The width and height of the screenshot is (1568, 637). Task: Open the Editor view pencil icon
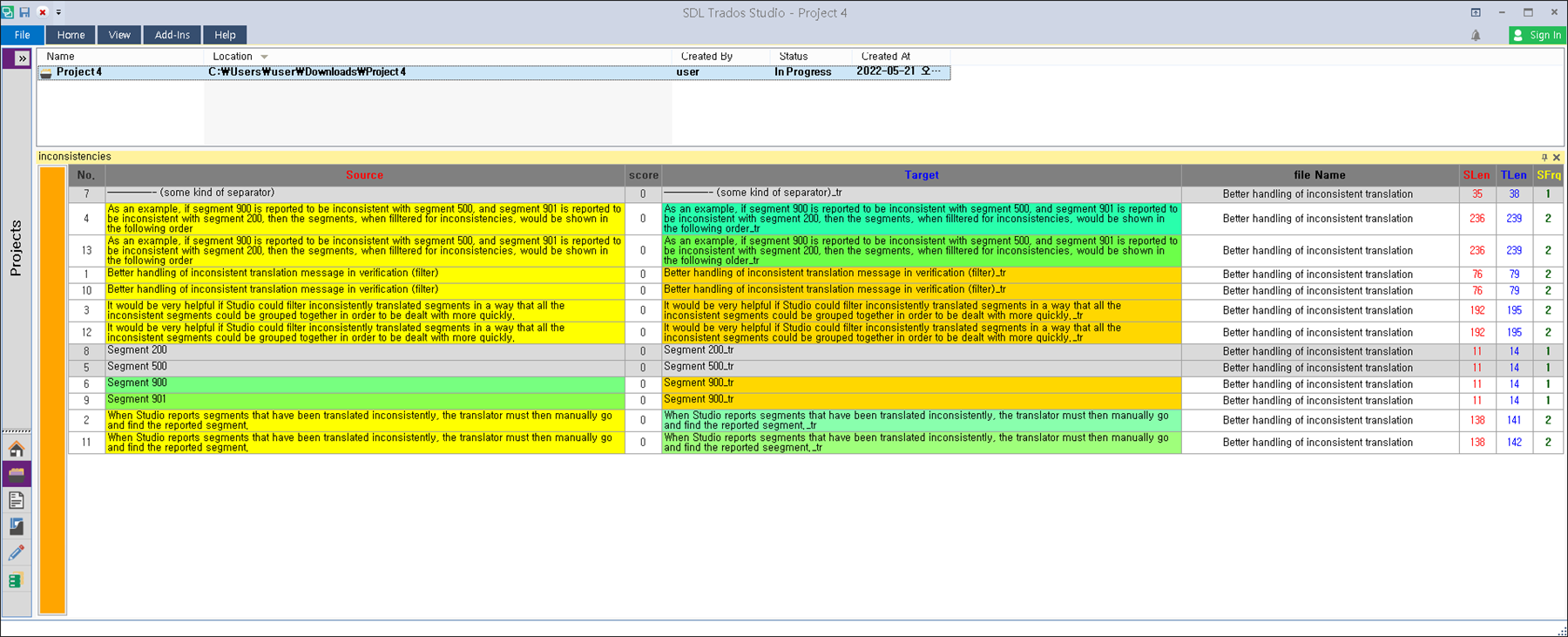(x=16, y=553)
